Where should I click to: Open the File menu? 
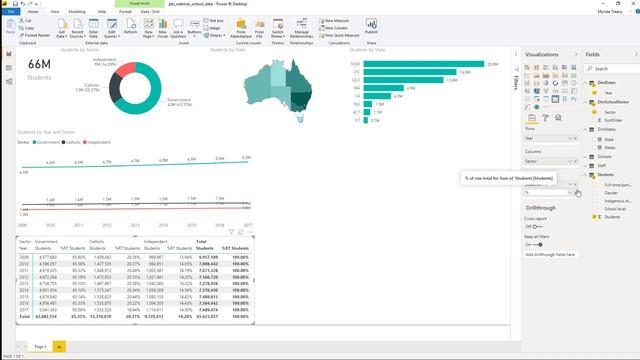click(11, 12)
